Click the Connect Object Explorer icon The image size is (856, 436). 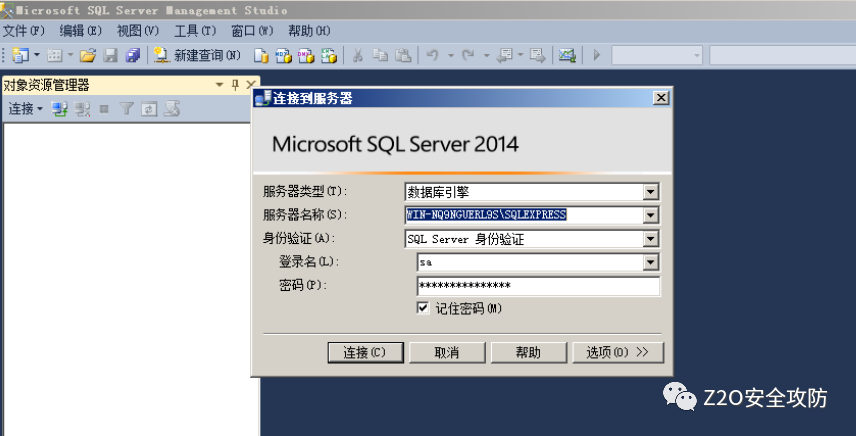coord(60,109)
